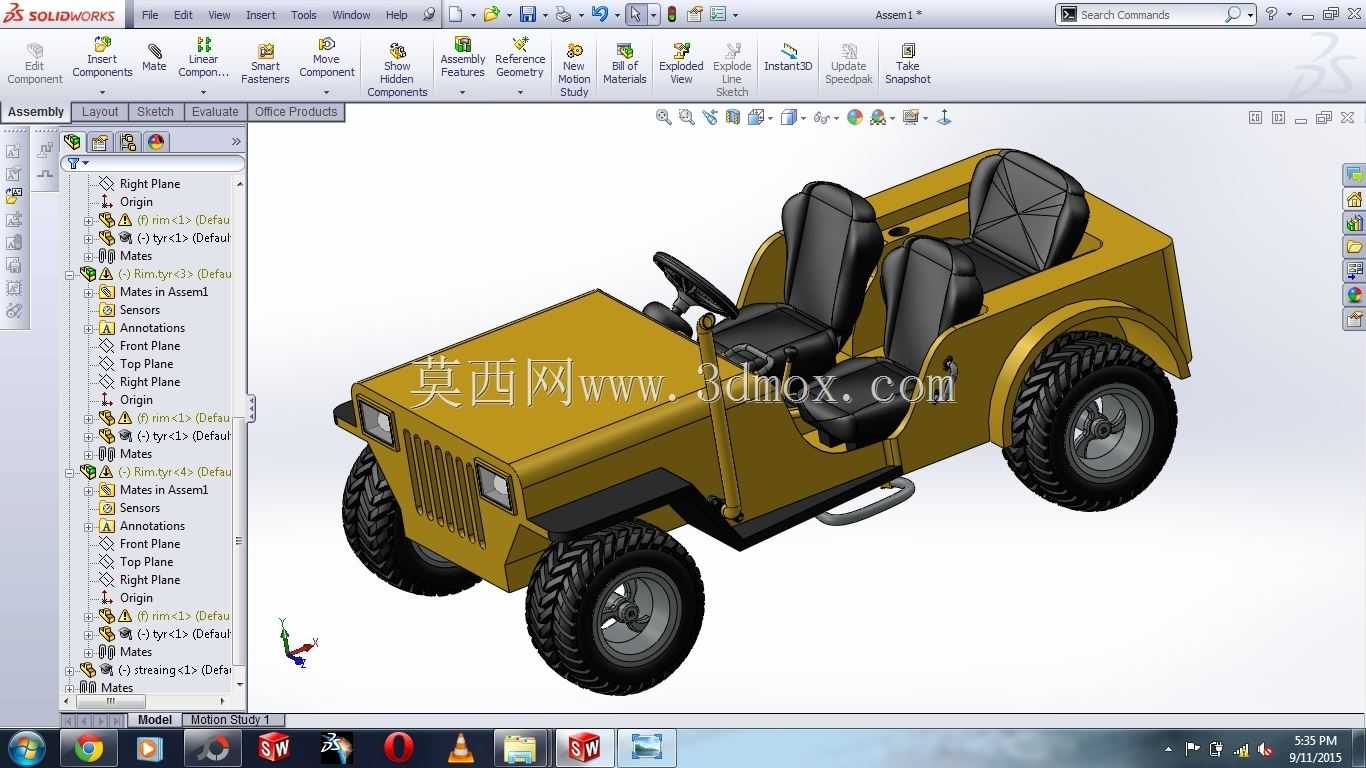
Task: Click Smart Fasteners tool
Action: (265, 62)
